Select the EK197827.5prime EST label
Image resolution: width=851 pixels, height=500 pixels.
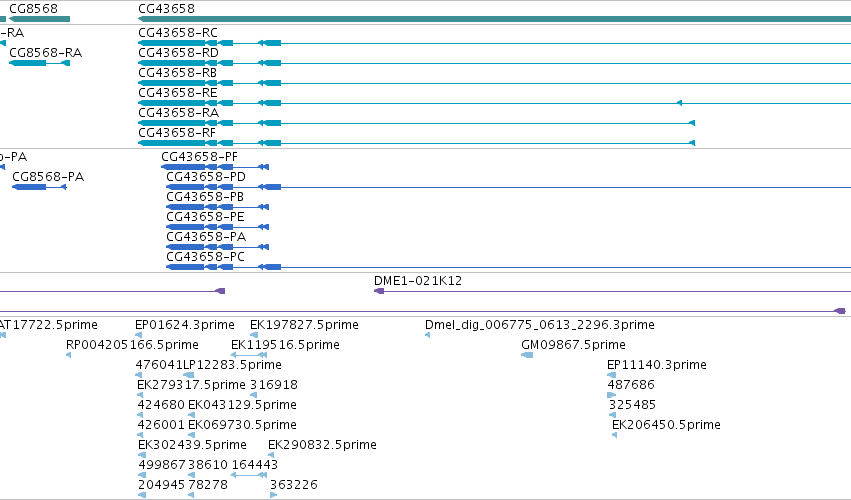tap(304, 325)
